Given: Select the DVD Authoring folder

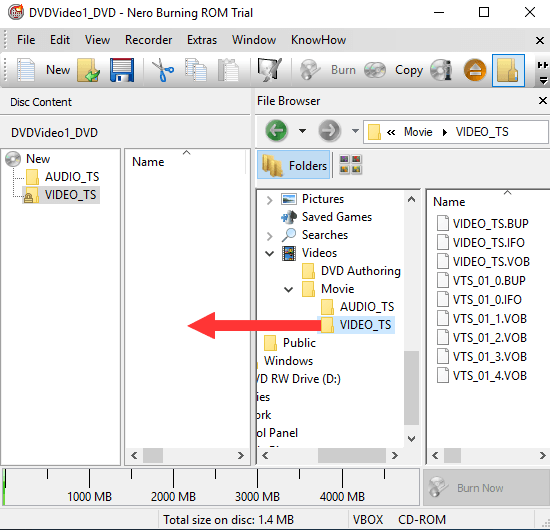Looking at the screenshot, I should click(x=361, y=271).
